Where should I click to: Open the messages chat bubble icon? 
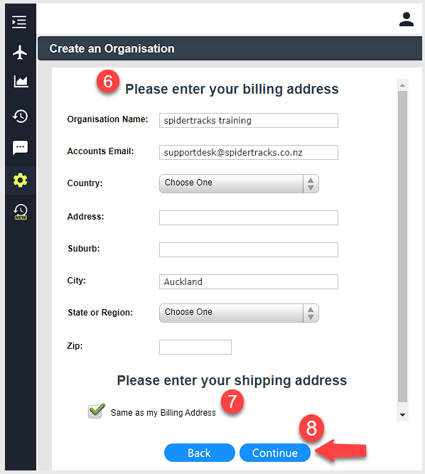pos(20,148)
